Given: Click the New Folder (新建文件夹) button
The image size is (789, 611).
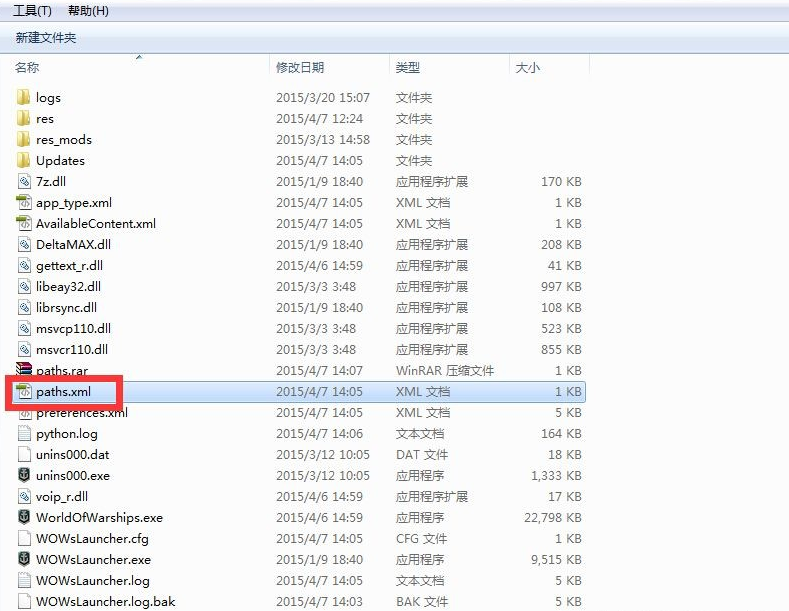Looking at the screenshot, I should click(46, 38).
